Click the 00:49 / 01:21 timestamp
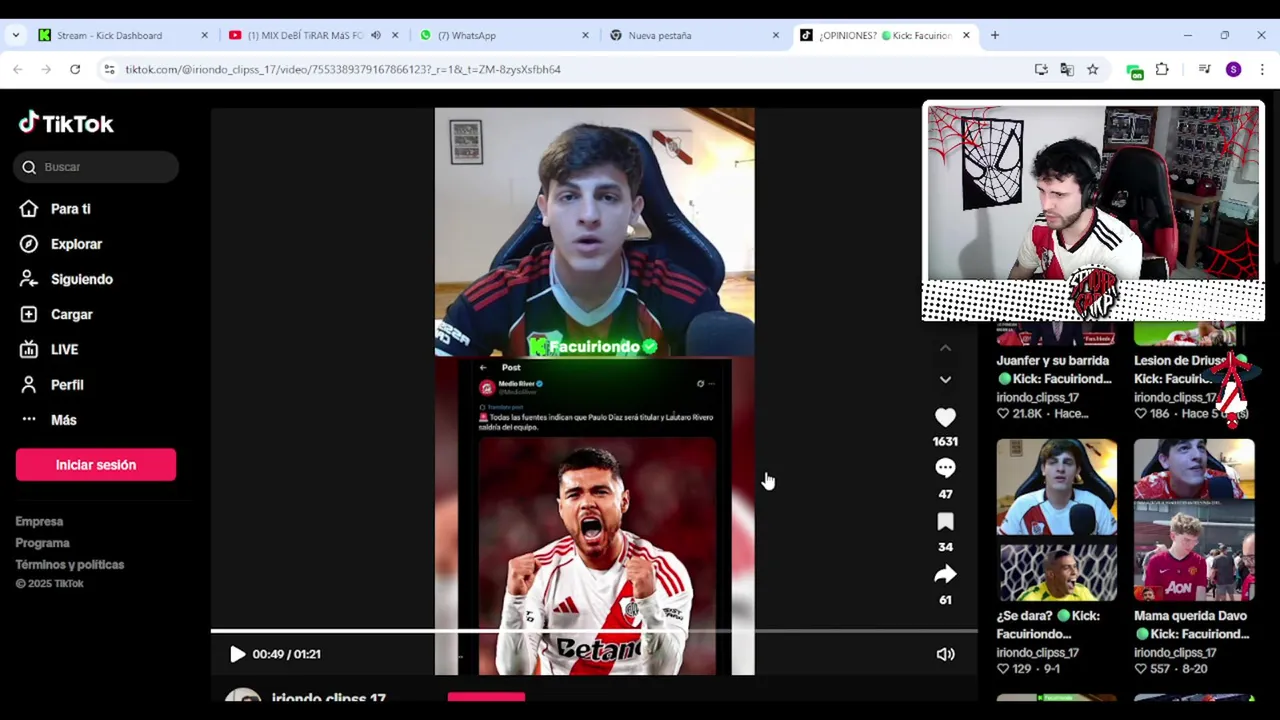Screen dimensions: 1280x720 click(x=286, y=654)
